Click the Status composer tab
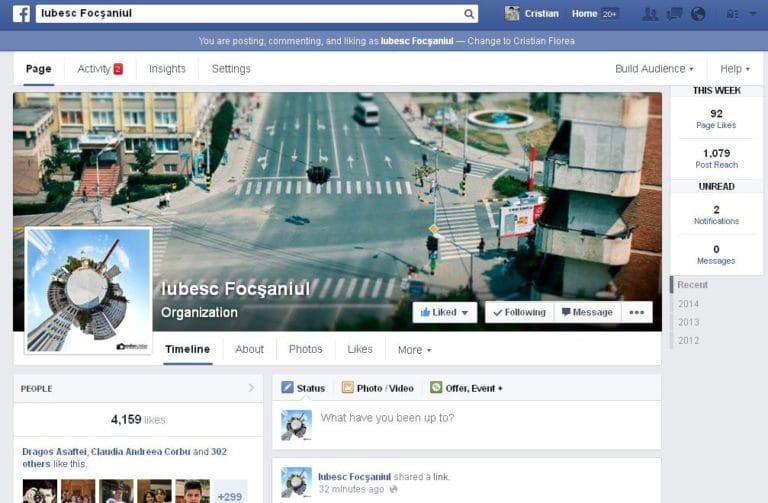The width and height of the screenshot is (768, 503). click(303, 388)
